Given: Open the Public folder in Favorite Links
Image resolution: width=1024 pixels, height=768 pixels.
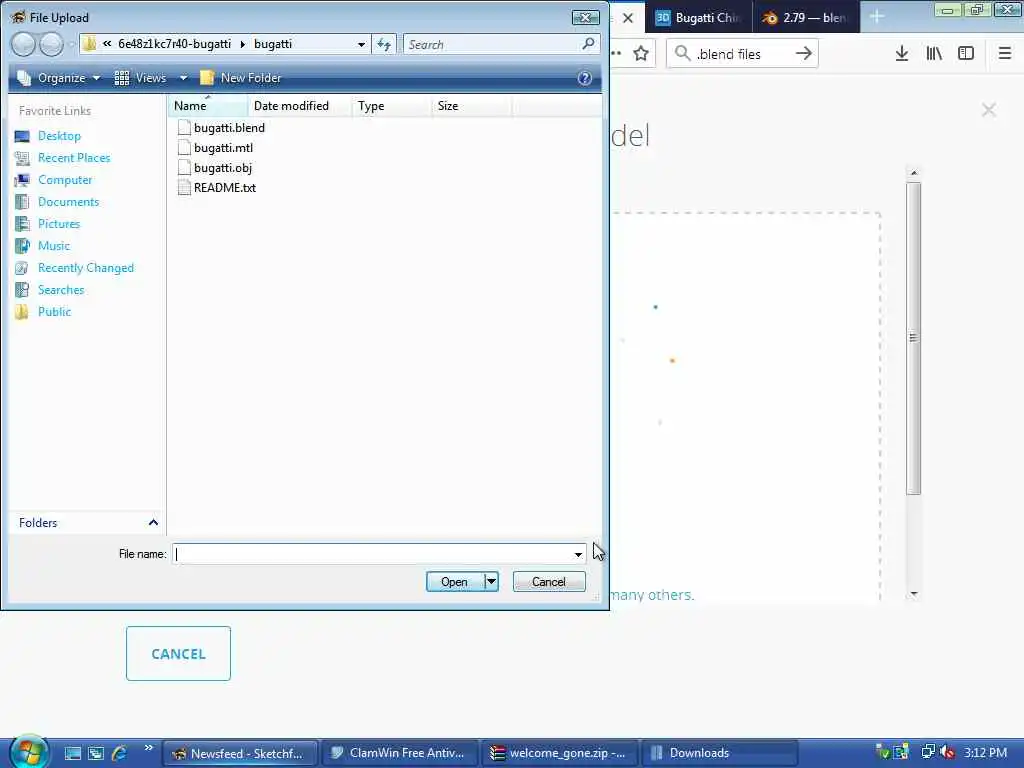Looking at the screenshot, I should coord(54,312).
